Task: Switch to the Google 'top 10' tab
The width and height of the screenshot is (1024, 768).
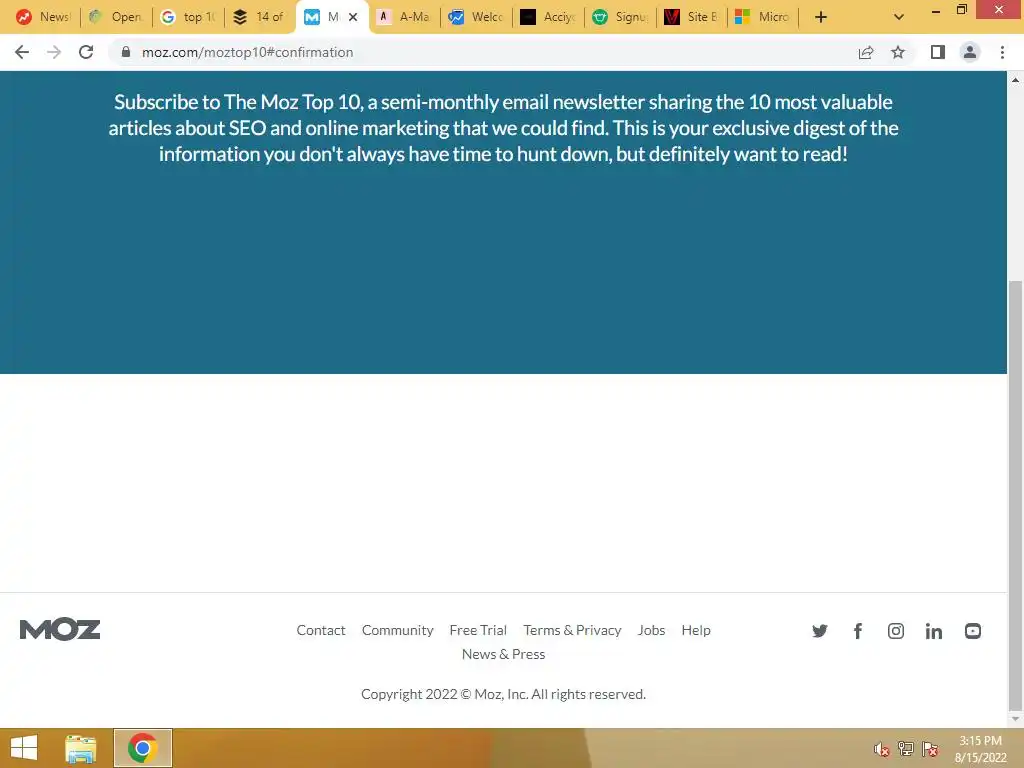Action: (188, 17)
